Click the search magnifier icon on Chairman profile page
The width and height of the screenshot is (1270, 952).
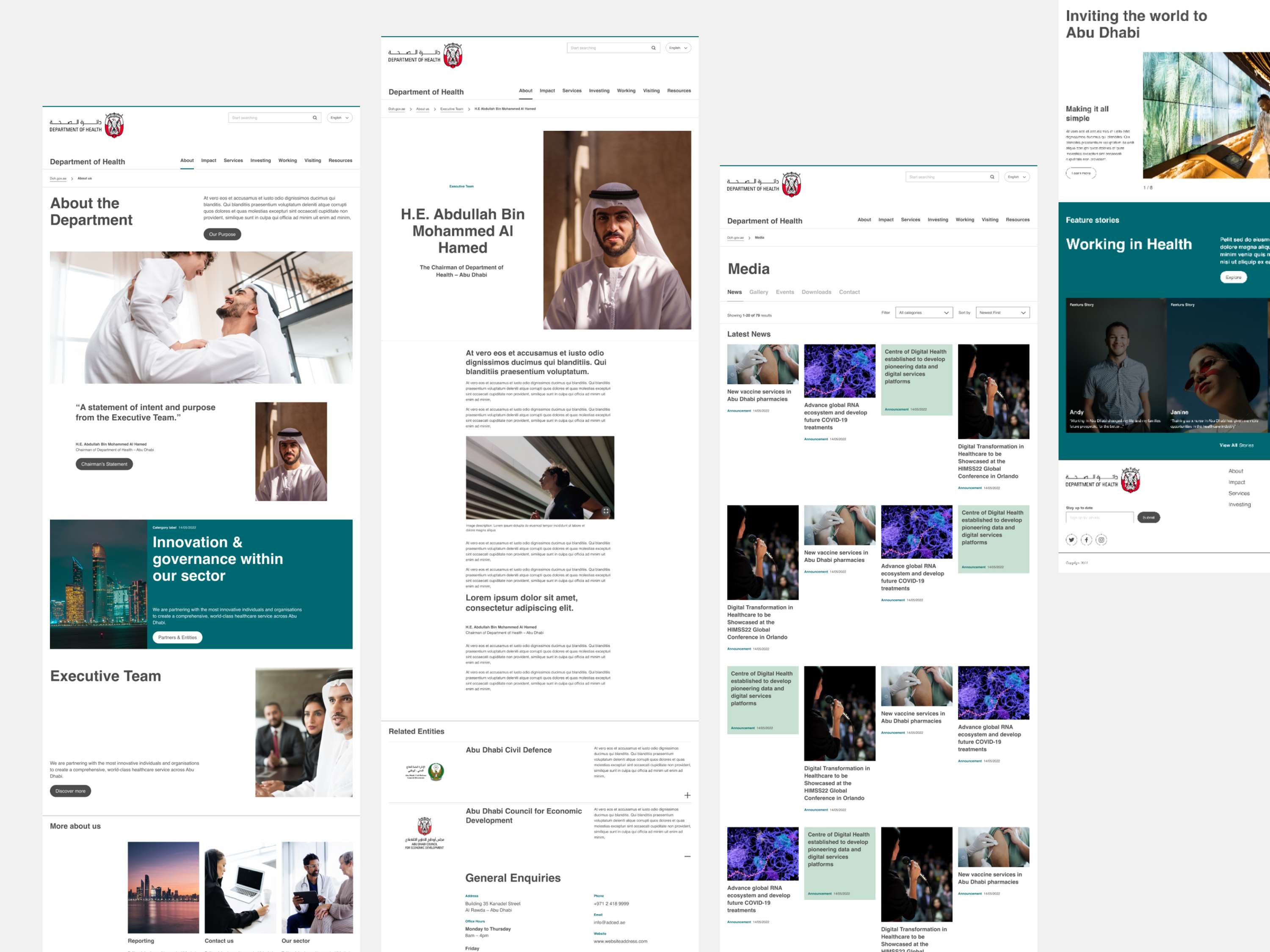[x=653, y=48]
